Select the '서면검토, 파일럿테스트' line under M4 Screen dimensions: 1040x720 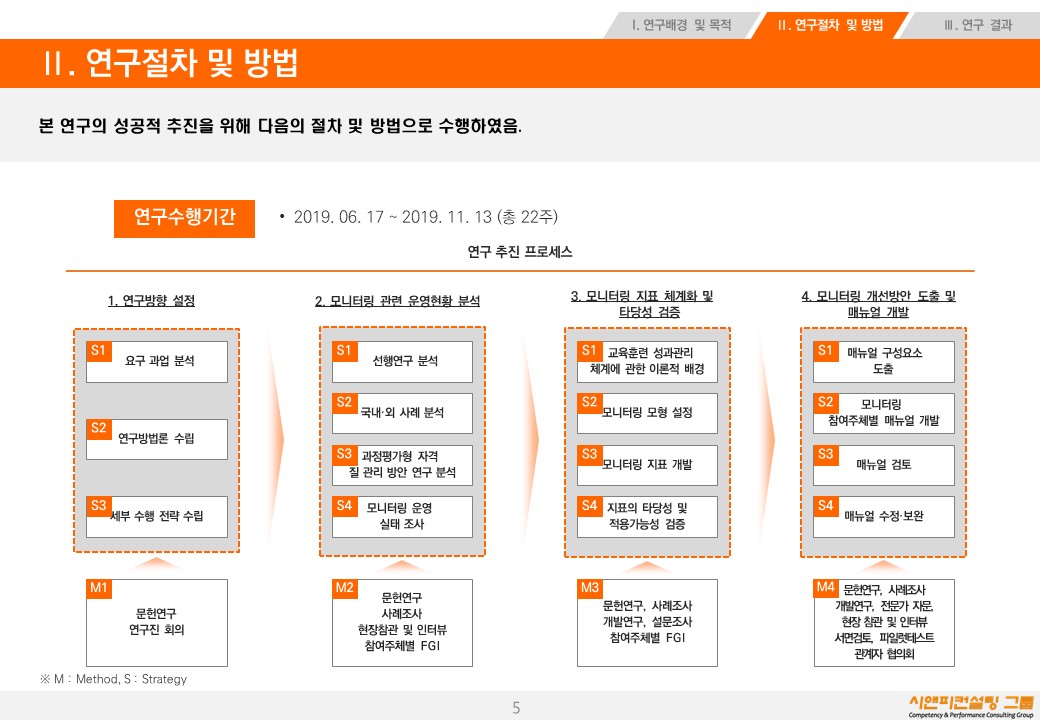click(x=884, y=638)
